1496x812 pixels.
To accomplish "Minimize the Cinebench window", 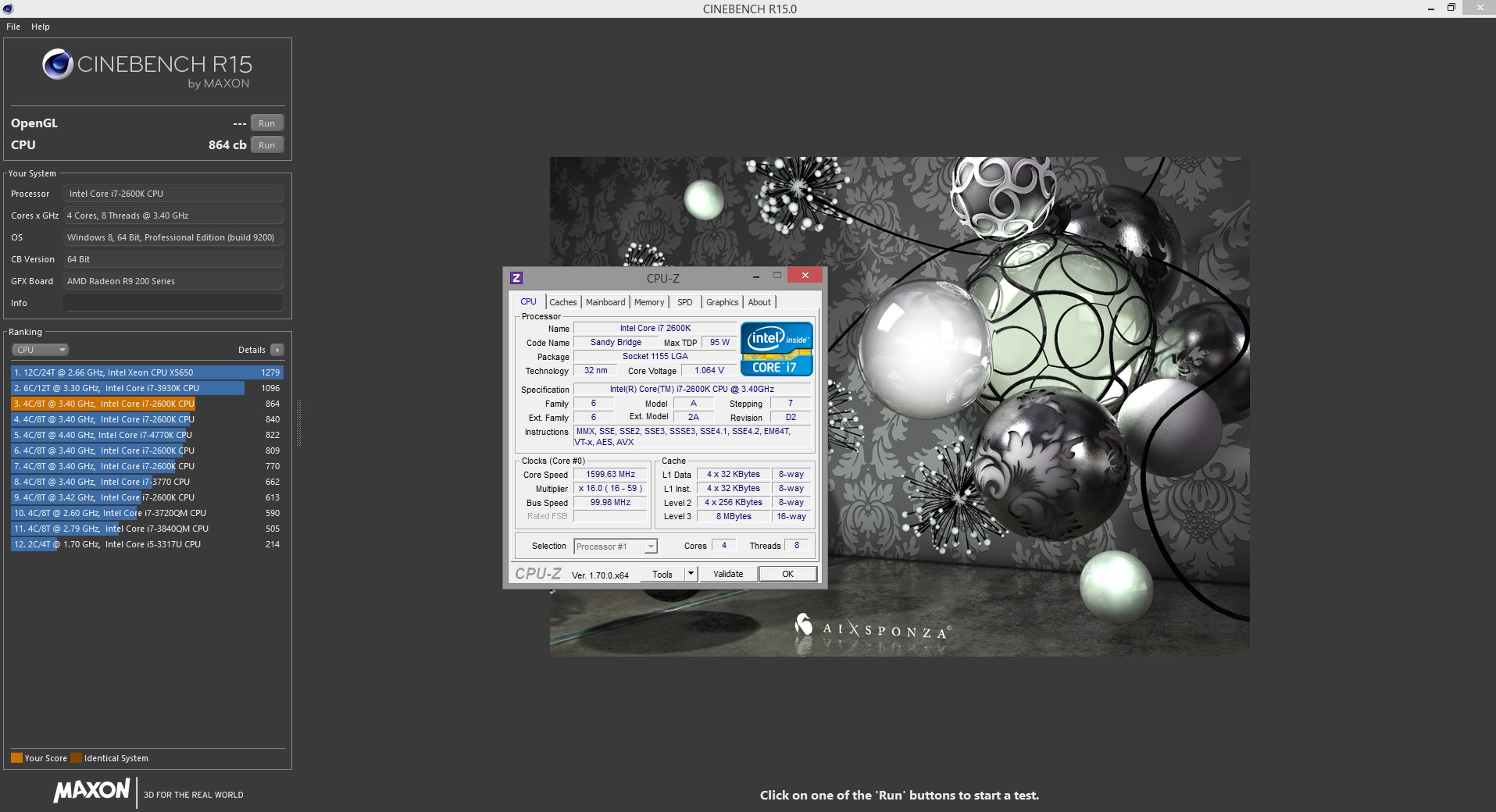I will (1431, 9).
